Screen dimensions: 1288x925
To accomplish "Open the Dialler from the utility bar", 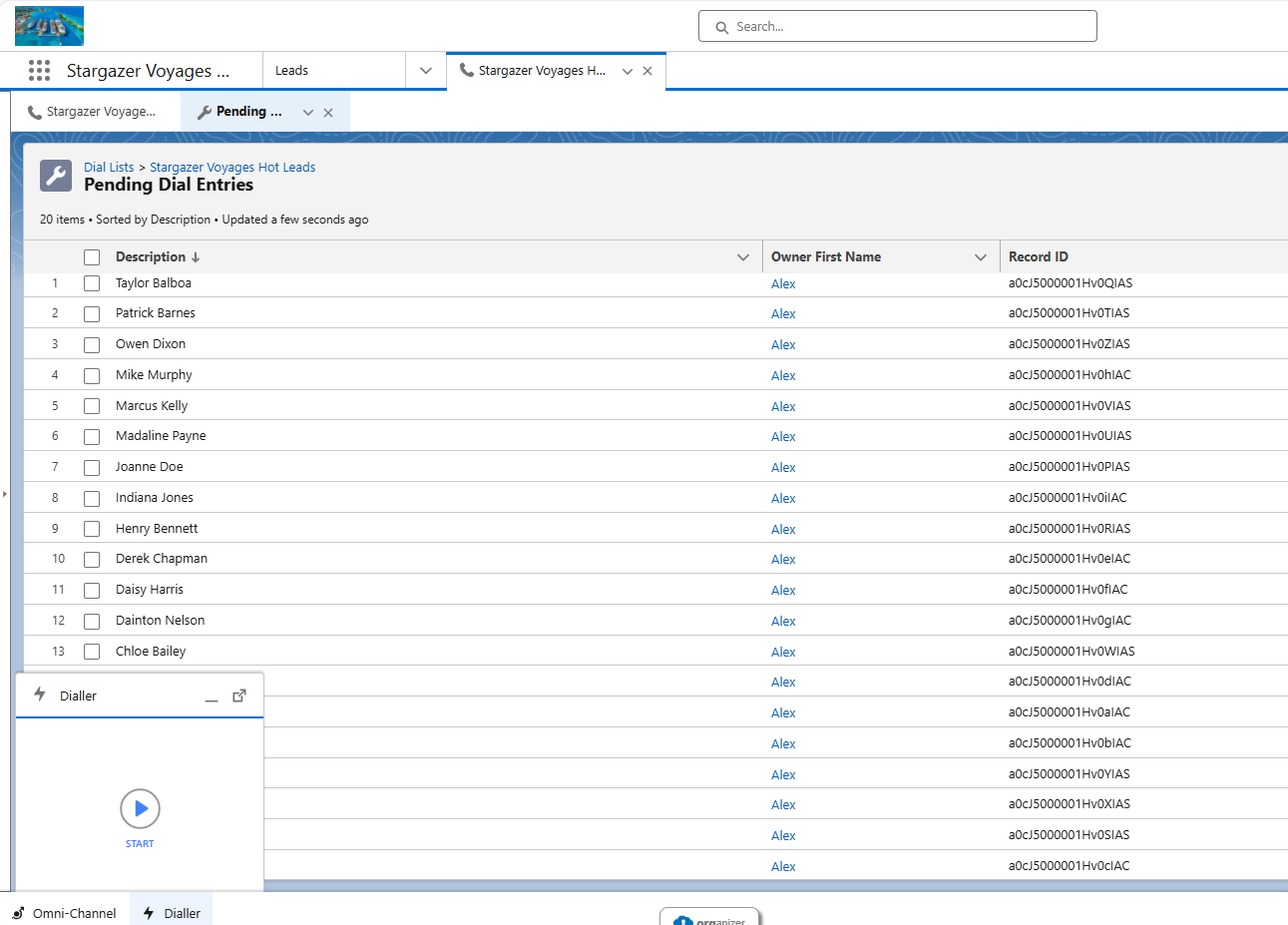I will (171, 912).
